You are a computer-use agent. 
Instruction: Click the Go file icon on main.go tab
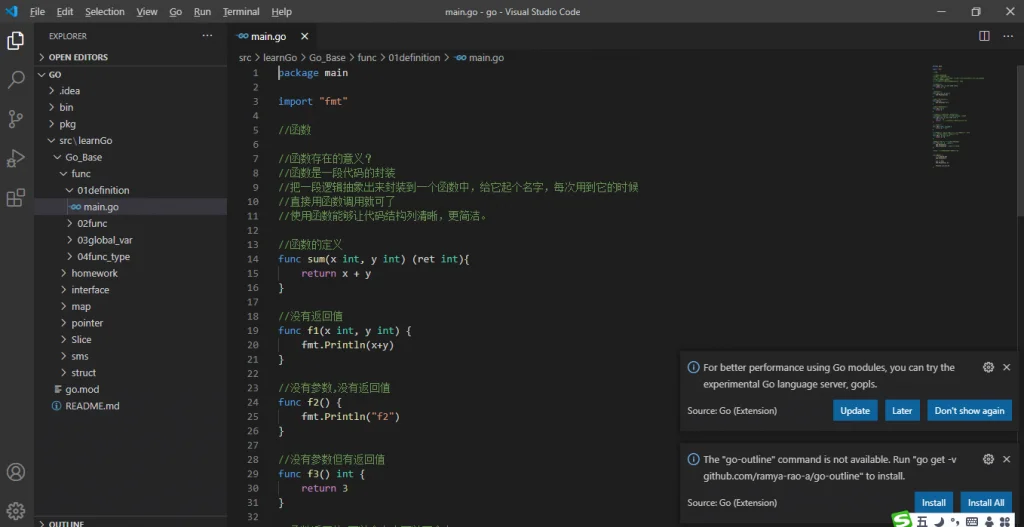[x=244, y=37]
